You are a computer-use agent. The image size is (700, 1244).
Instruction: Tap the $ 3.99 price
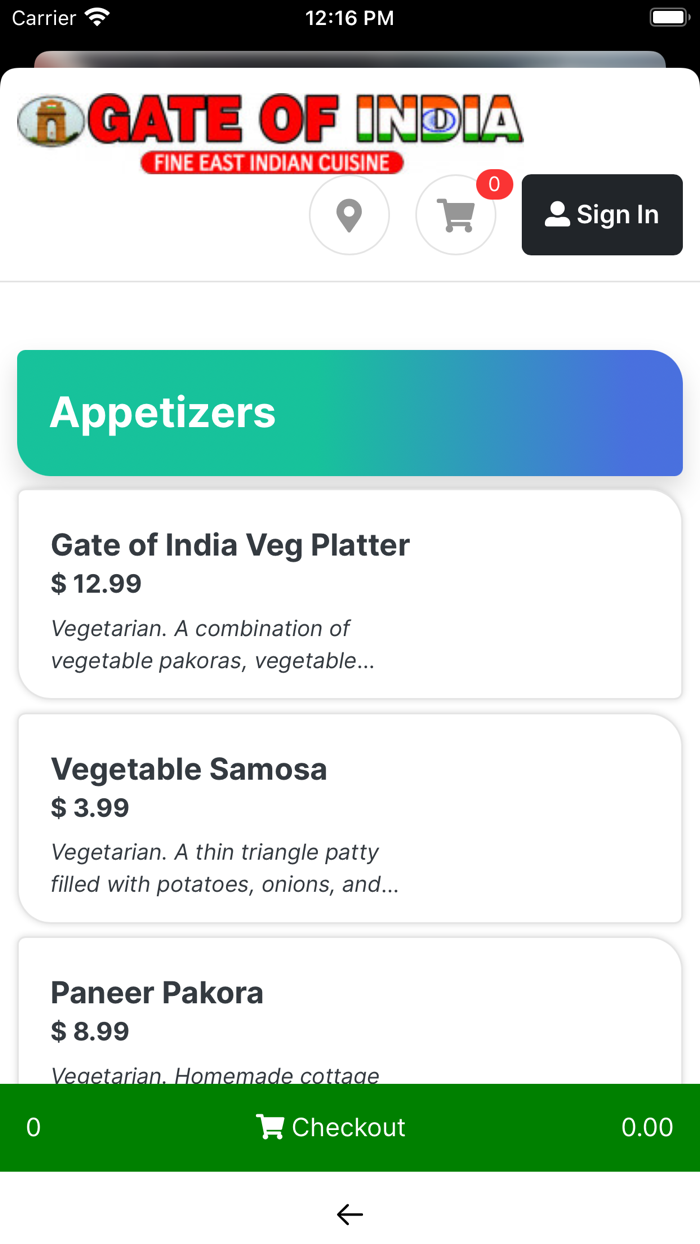coord(90,808)
